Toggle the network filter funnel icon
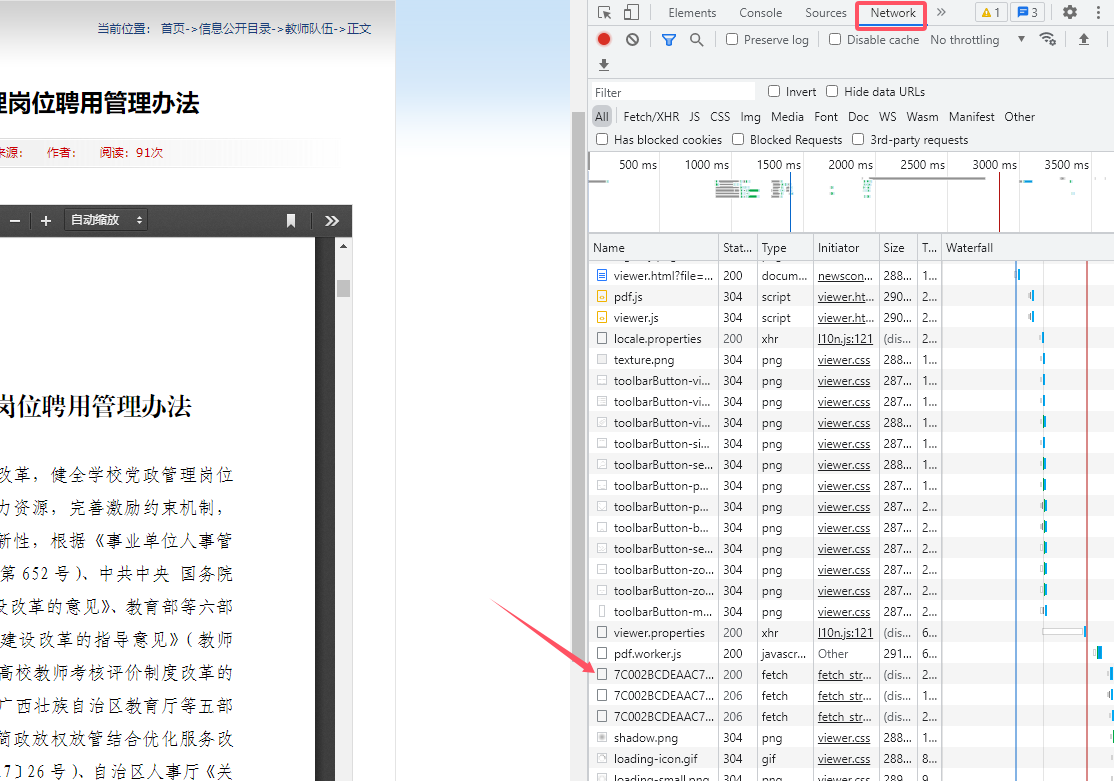Viewport: 1114px width, 781px height. 669,40
